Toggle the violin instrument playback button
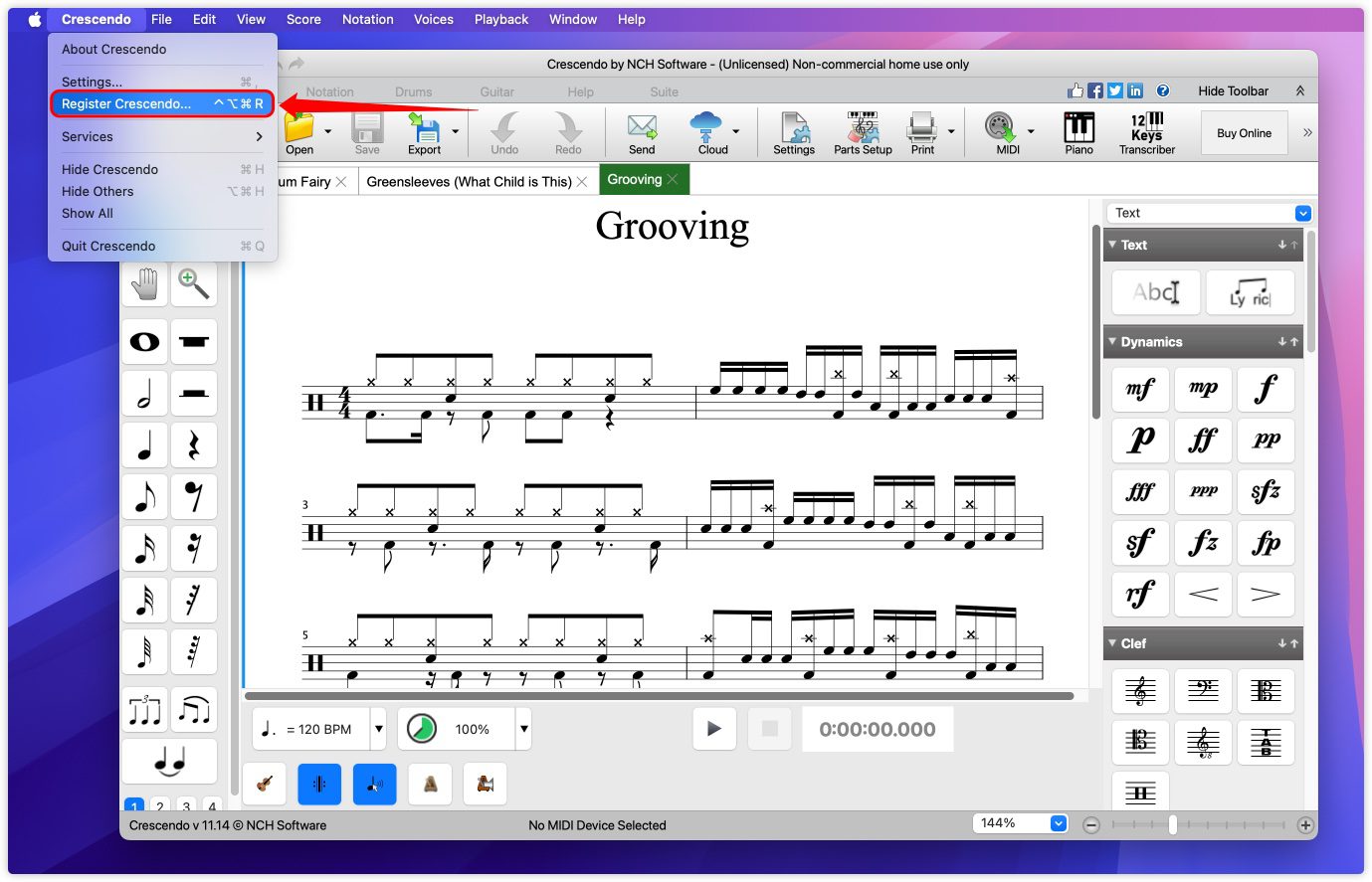The image size is (1372, 882). tap(265, 785)
